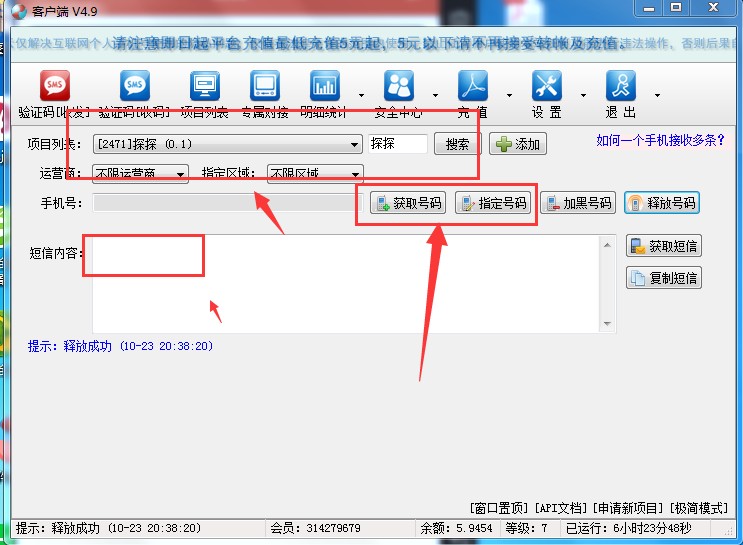The width and height of the screenshot is (743, 545).
Task: Click the 复制短信 copy button
Action: coord(663,278)
